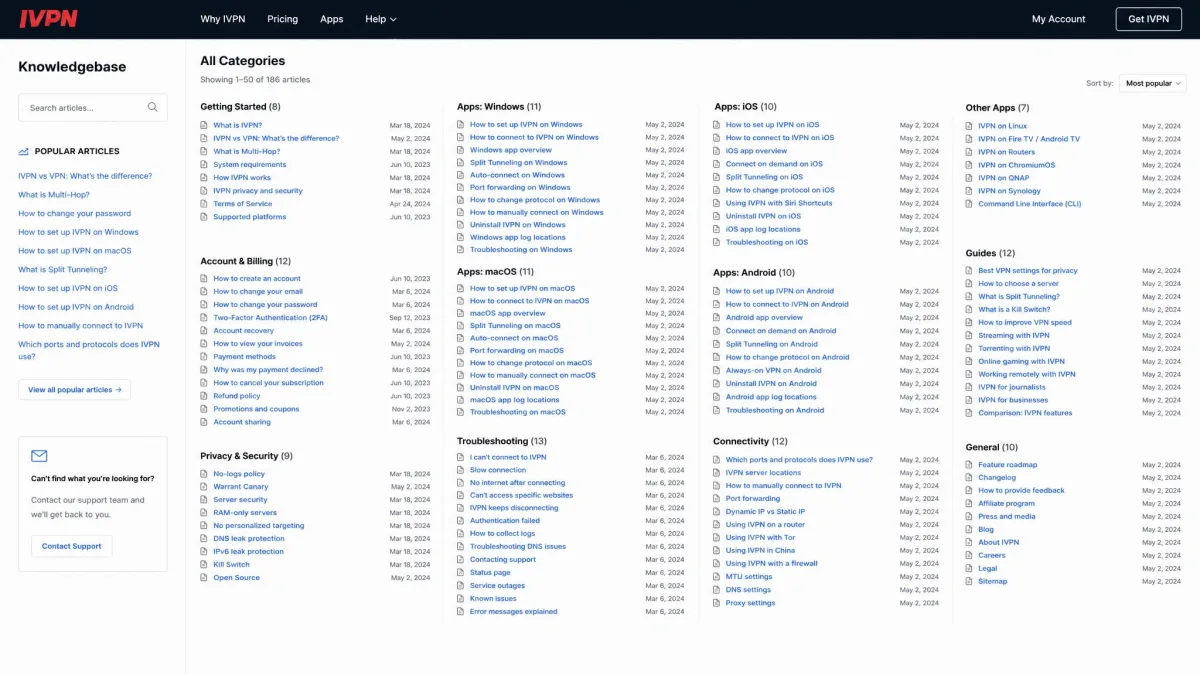
Task: Open 'Using IVPN with Siri Shortcuts' article
Action: pos(779,203)
